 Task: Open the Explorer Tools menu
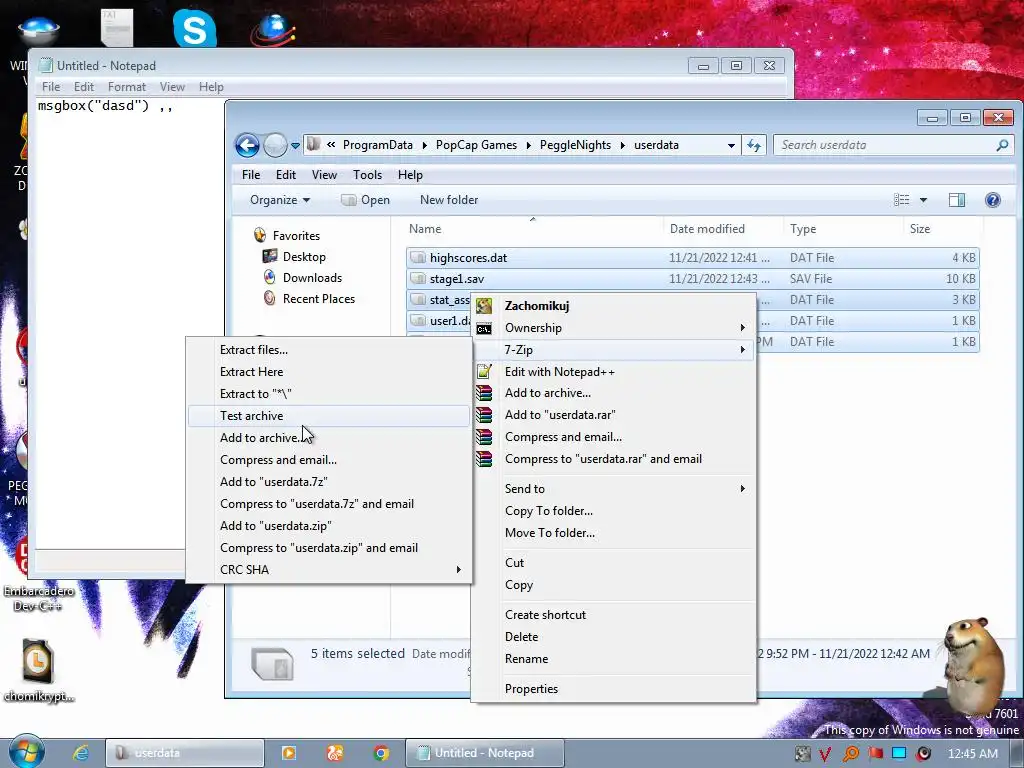pyautogui.click(x=367, y=174)
